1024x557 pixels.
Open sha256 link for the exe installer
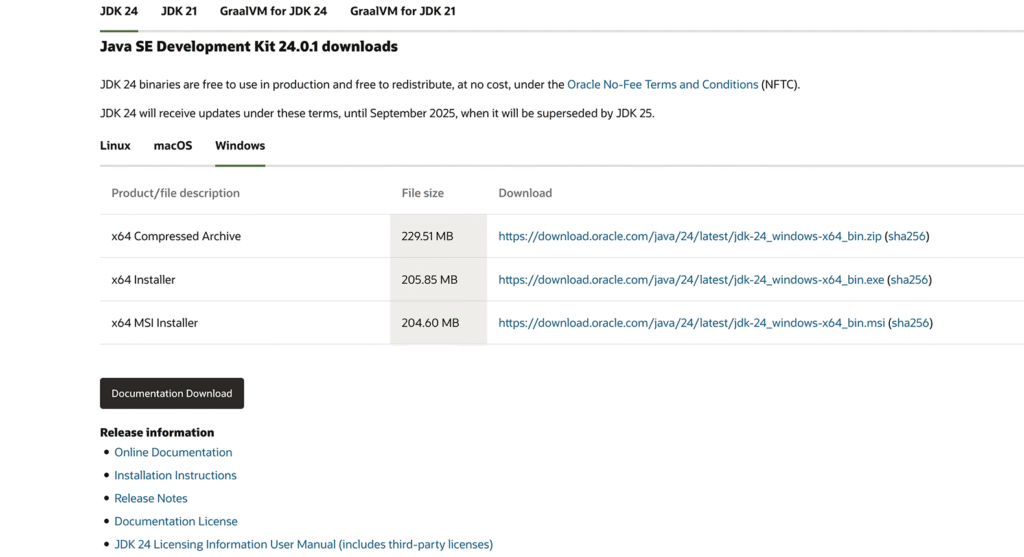pos(909,279)
